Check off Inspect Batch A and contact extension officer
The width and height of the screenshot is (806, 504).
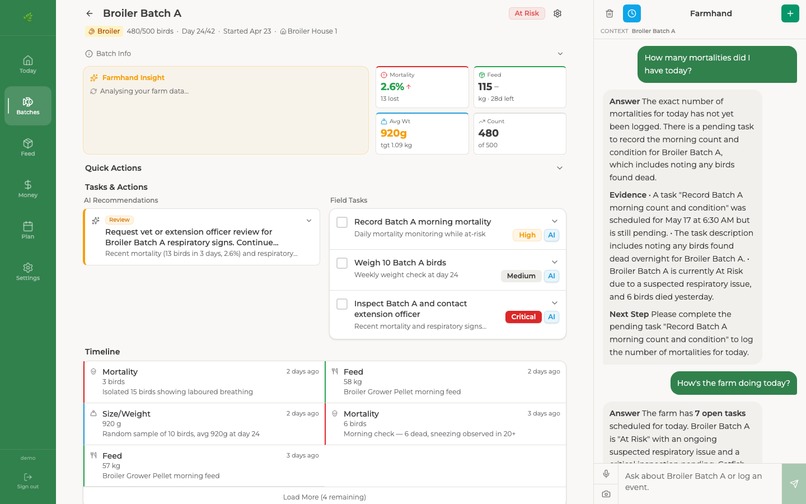pos(342,304)
